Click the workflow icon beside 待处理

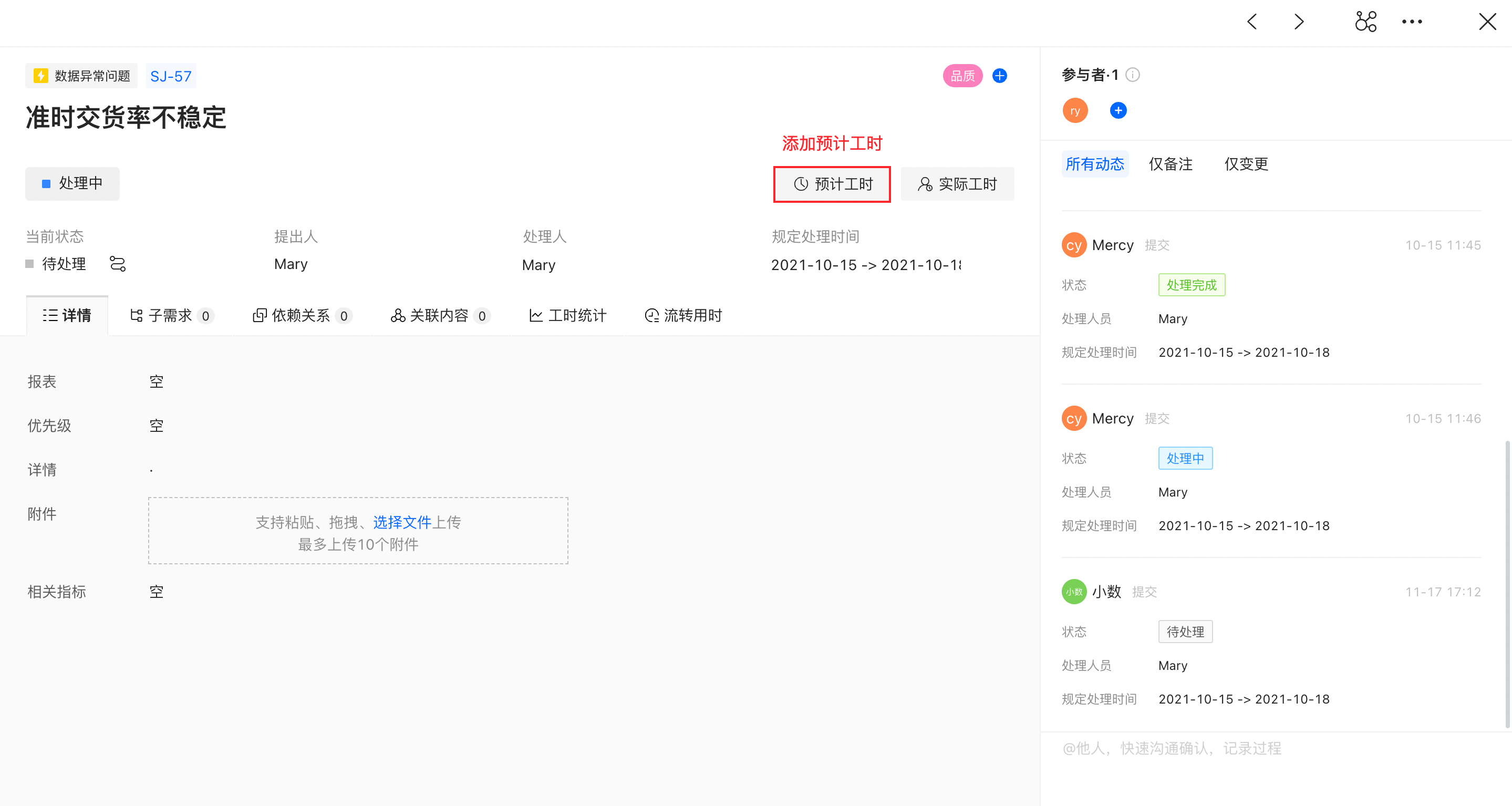pos(117,264)
